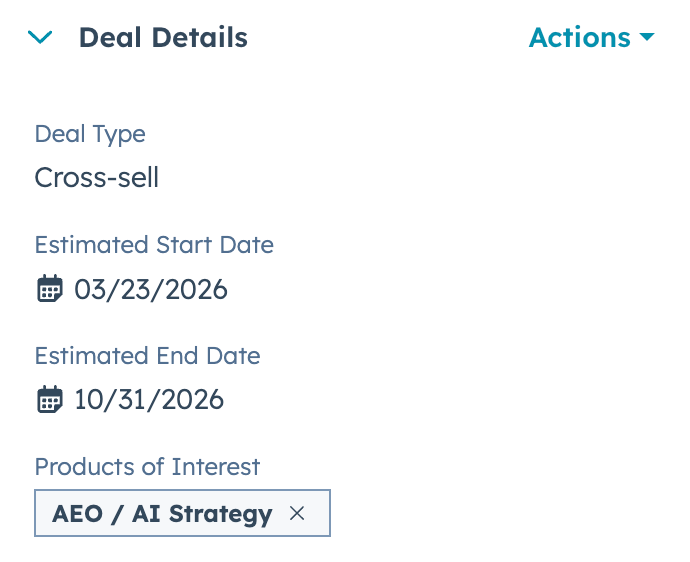Click the Estimated Start Date calendar icon
Viewport: 690px width, 562px height.
49,290
